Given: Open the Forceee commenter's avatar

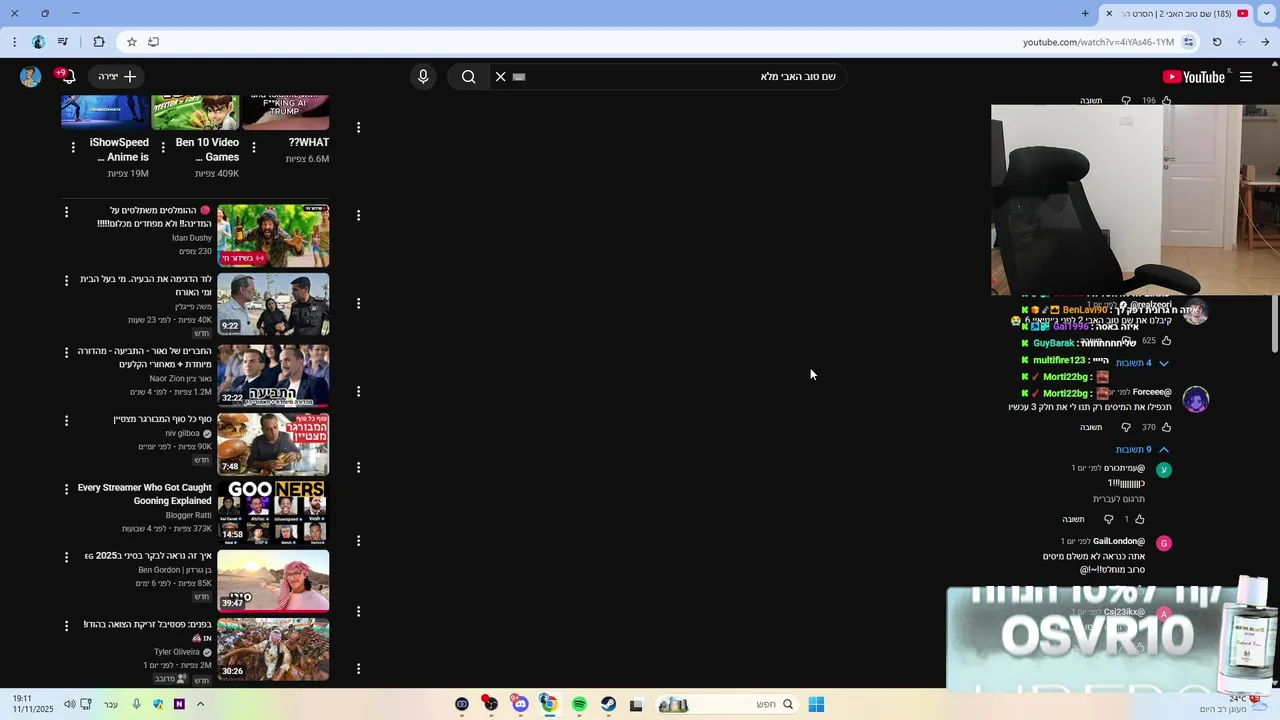Looking at the screenshot, I should 1196,400.
